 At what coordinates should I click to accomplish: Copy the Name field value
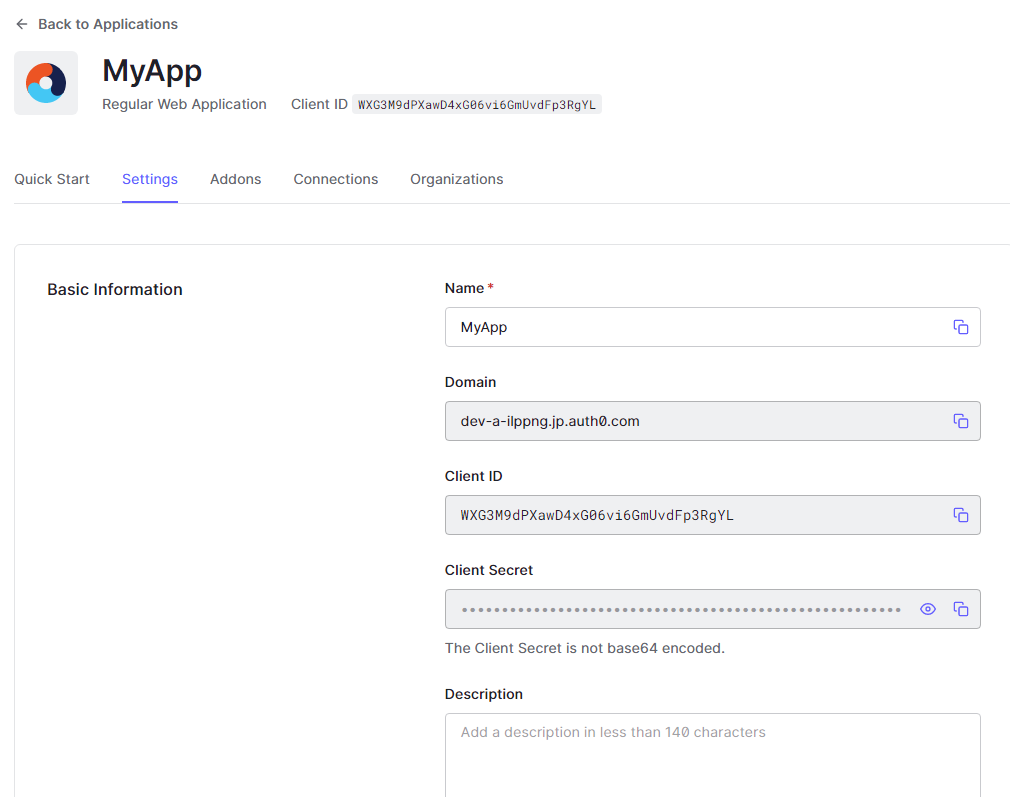[960, 327]
